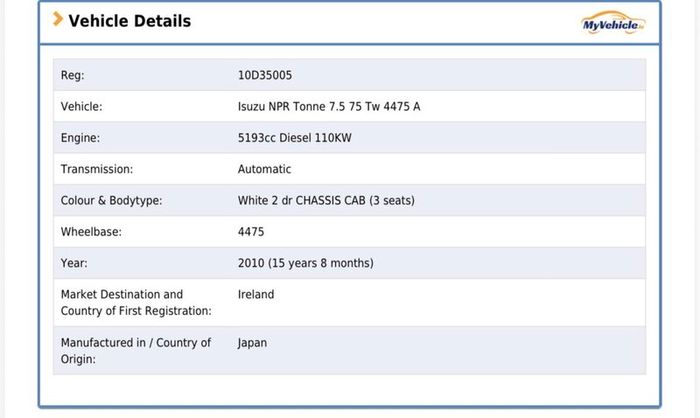The width and height of the screenshot is (700, 418).
Task: Select 'White 2 dr CHASSIS CAB (3 seats)'
Action: [326, 200]
